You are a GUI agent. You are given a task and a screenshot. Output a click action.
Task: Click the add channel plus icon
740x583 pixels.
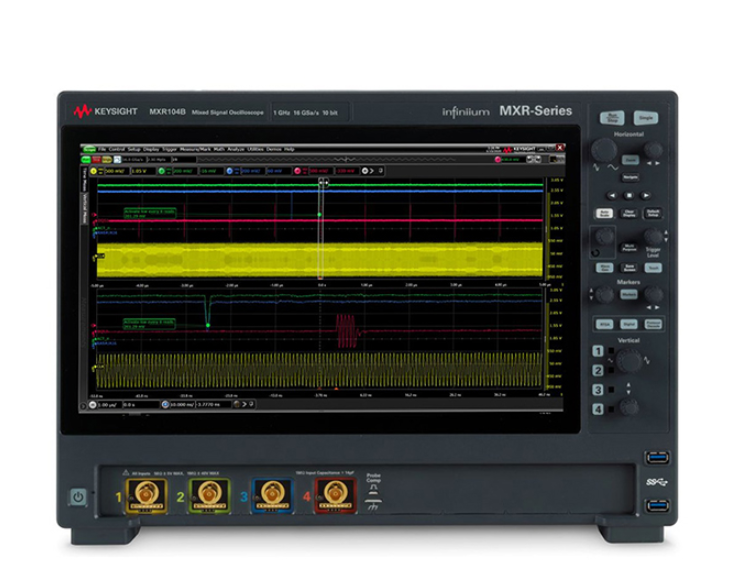(365, 171)
